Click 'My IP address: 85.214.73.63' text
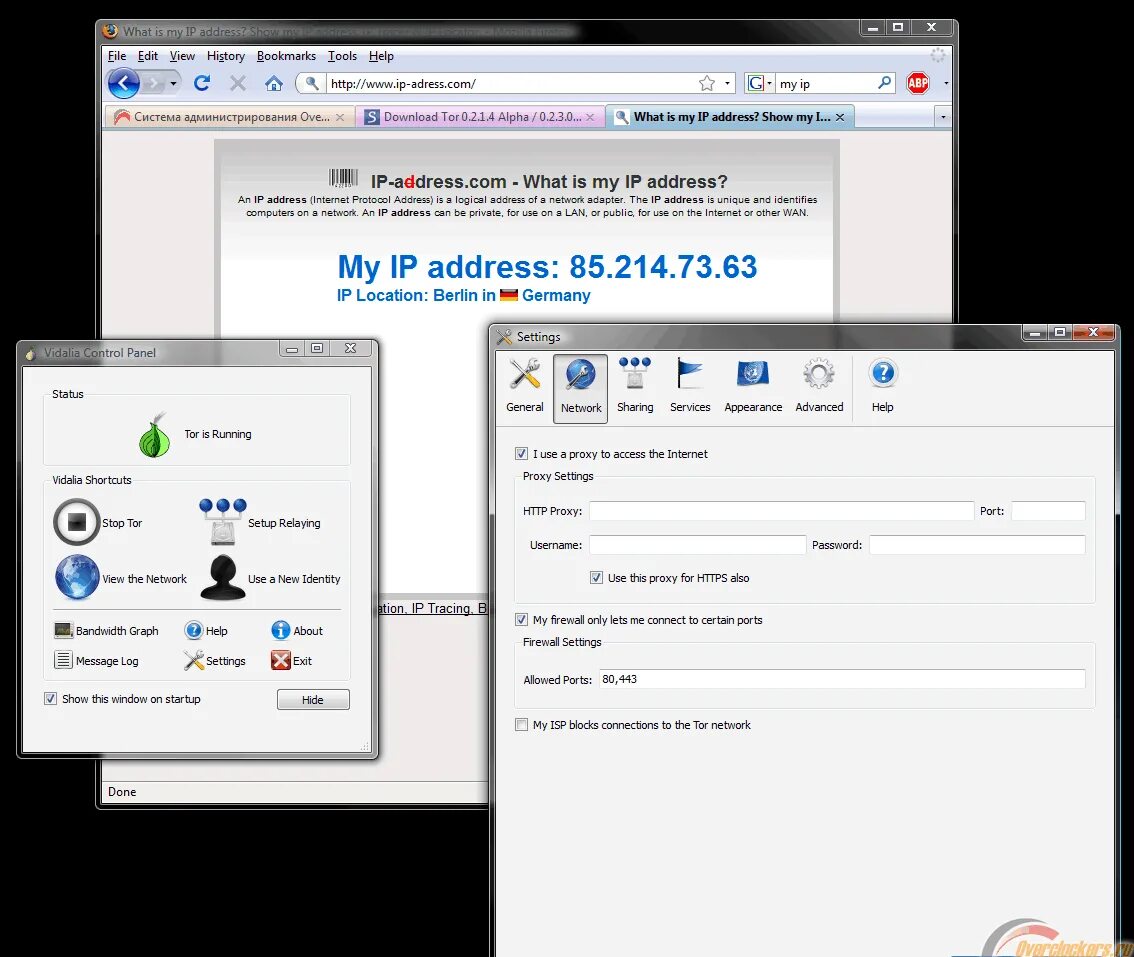The image size is (1134, 957). coord(547,266)
